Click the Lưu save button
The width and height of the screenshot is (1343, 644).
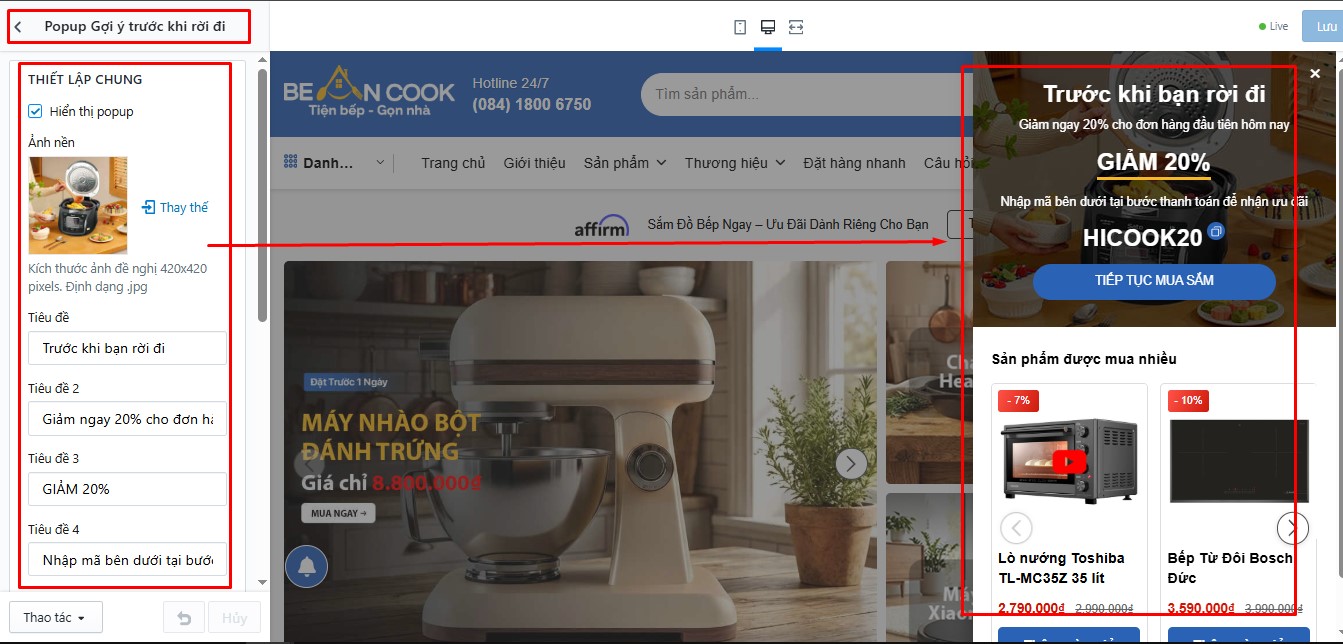click(x=1322, y=27)
